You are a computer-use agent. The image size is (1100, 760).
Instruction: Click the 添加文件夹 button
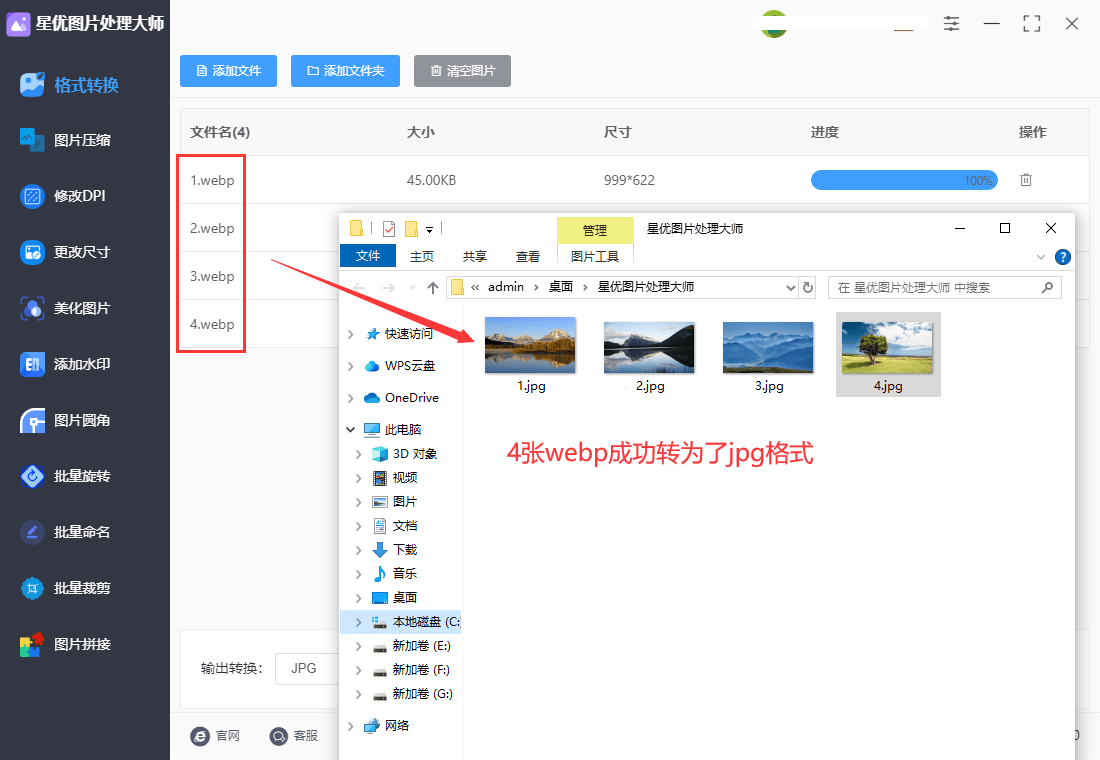tap(345, 71)
